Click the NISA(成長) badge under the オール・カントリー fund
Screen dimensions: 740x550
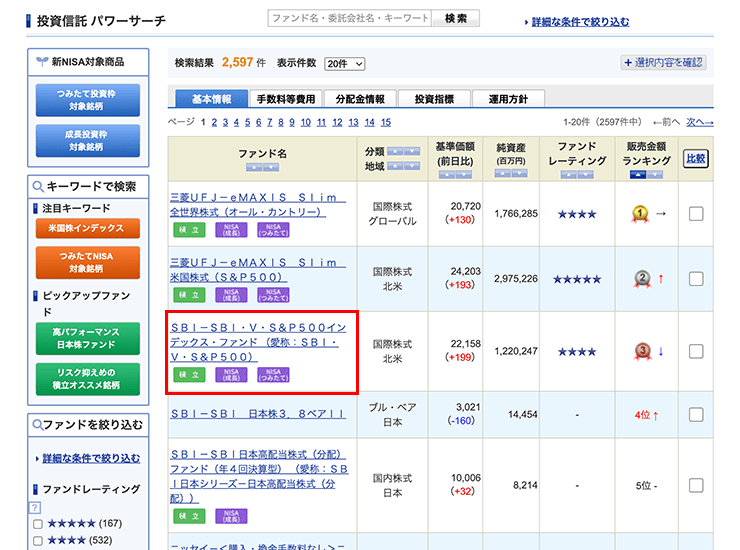230,231
